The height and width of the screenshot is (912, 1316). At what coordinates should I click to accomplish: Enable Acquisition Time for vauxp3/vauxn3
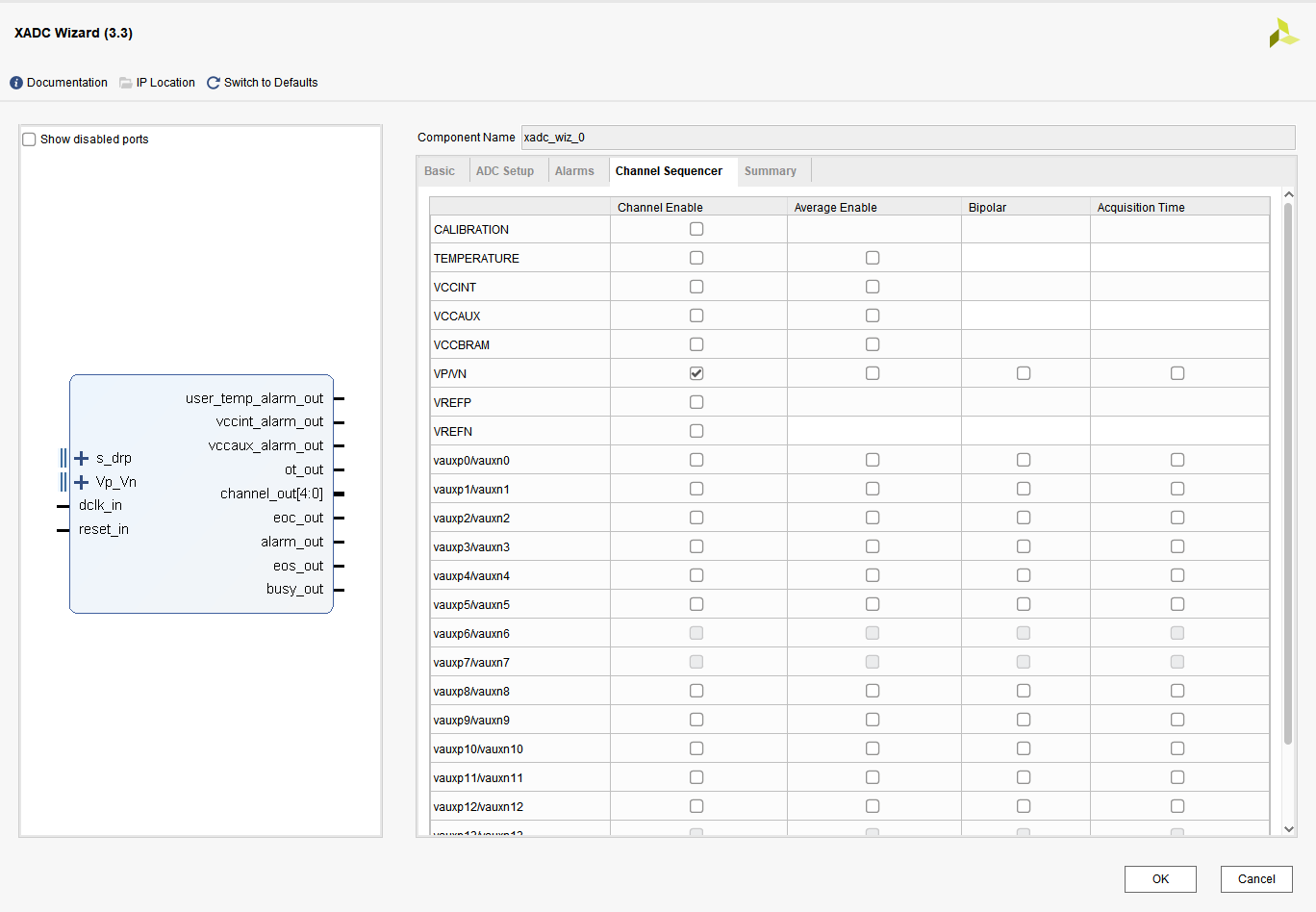[x=1177, y=546]
